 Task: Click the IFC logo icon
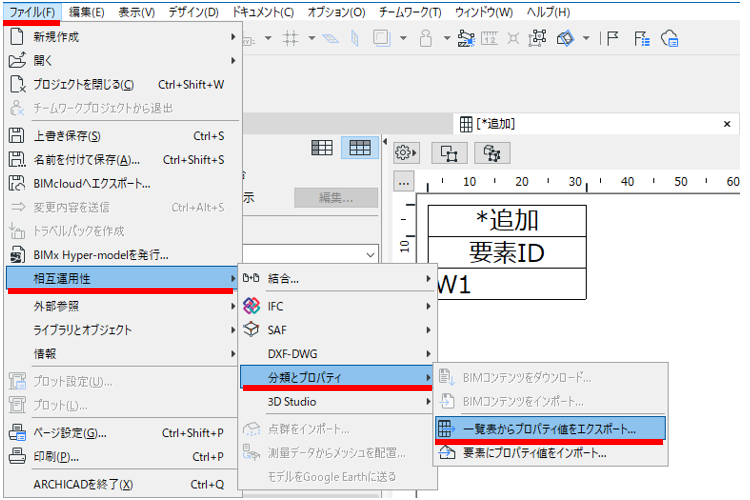252,306
